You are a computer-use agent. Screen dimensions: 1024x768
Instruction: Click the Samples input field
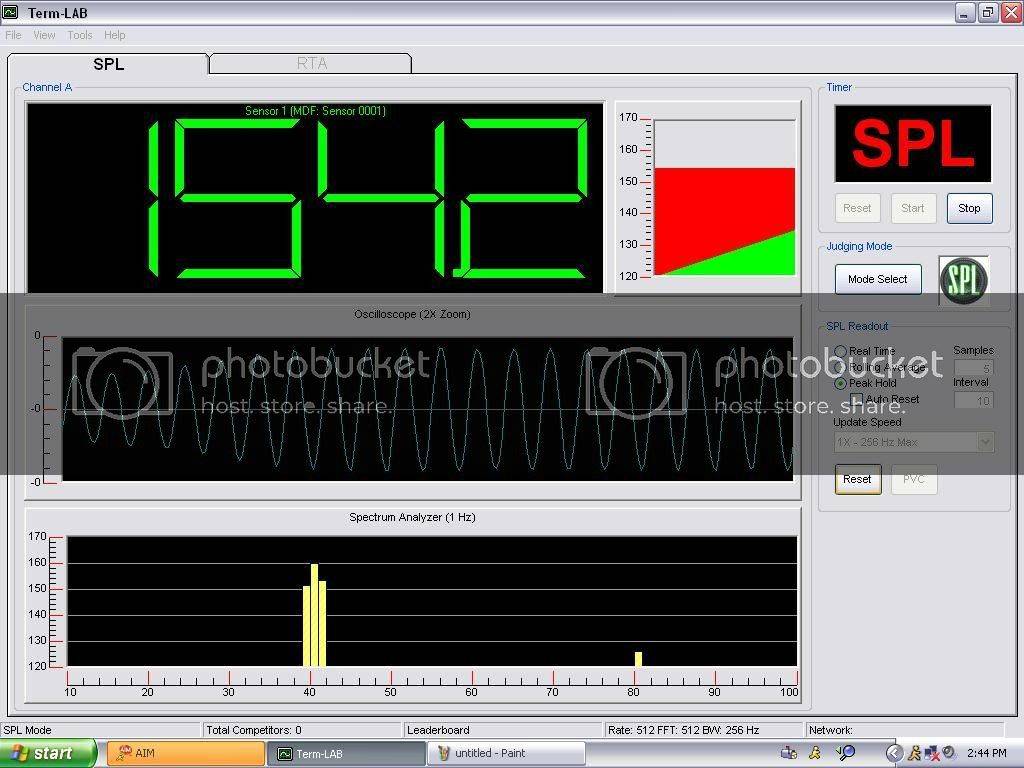974,368
